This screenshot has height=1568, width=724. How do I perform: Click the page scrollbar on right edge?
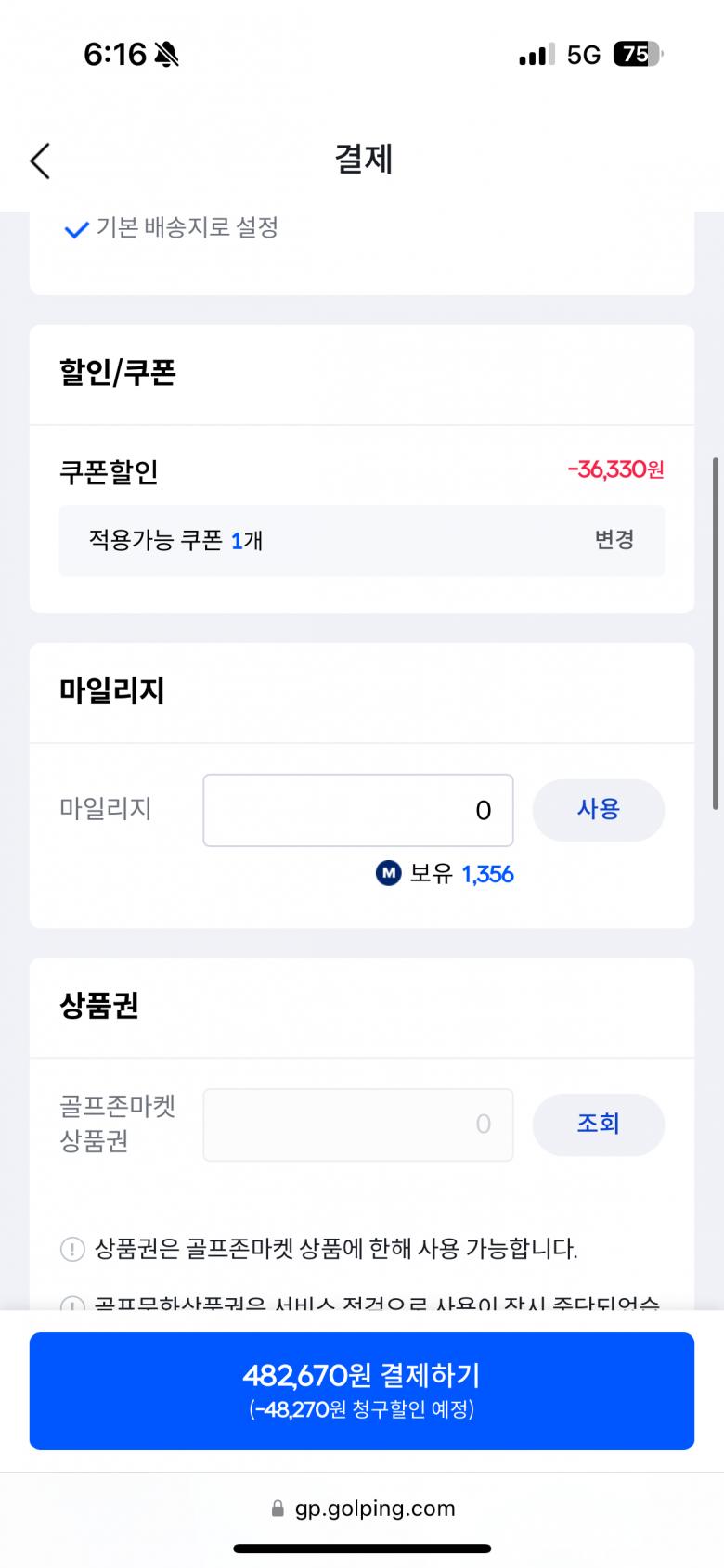pos(716,633)
